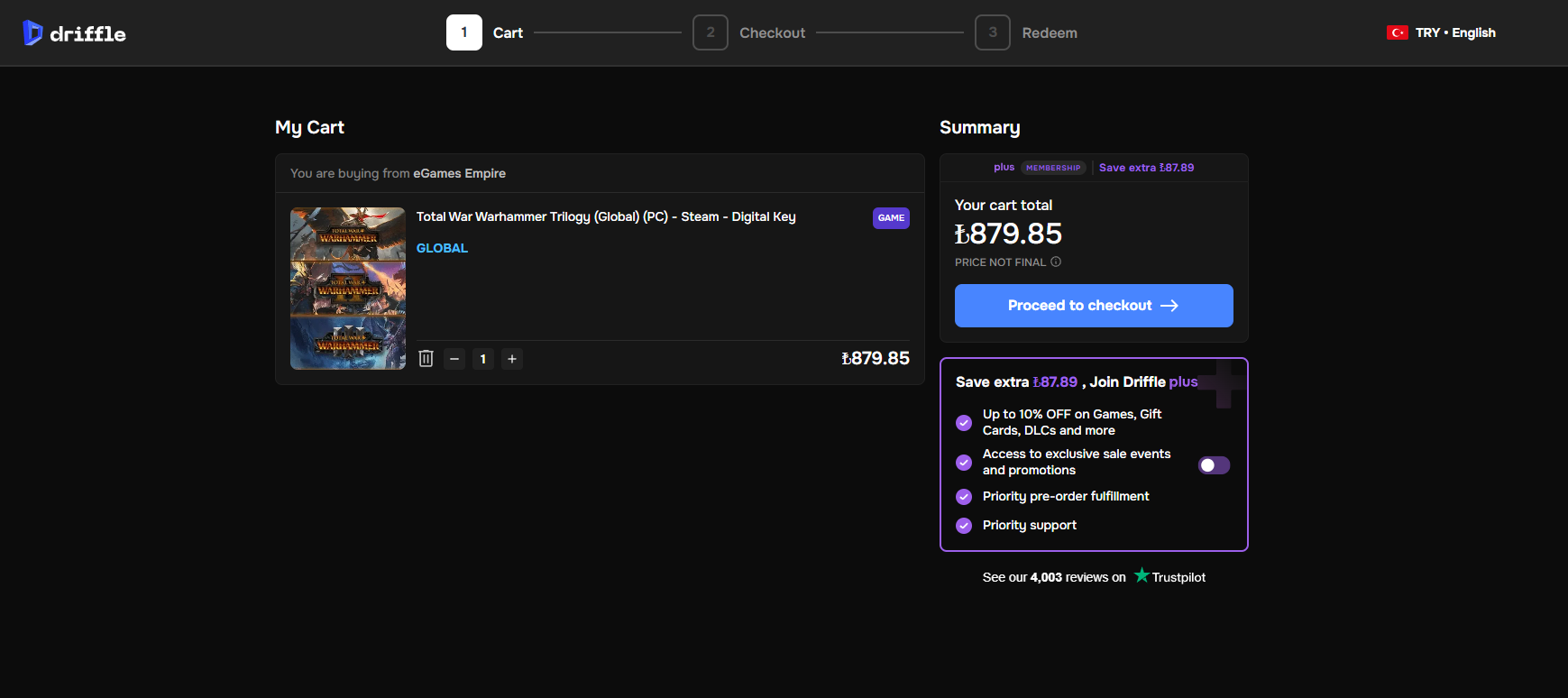
Task: Click the Priority support checkmark icon
Action: [964, 526]
